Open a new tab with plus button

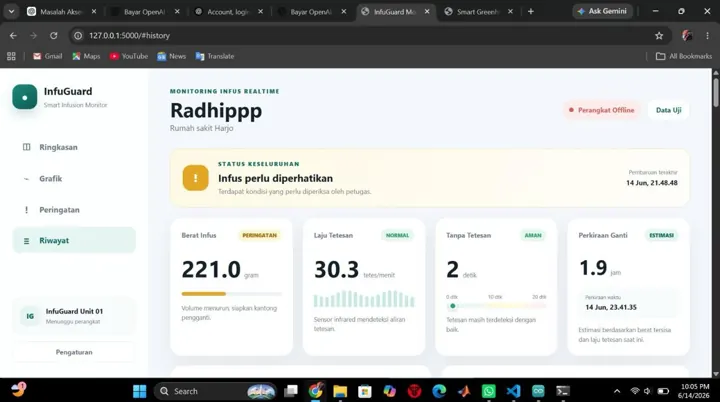(x=531, y=11)
